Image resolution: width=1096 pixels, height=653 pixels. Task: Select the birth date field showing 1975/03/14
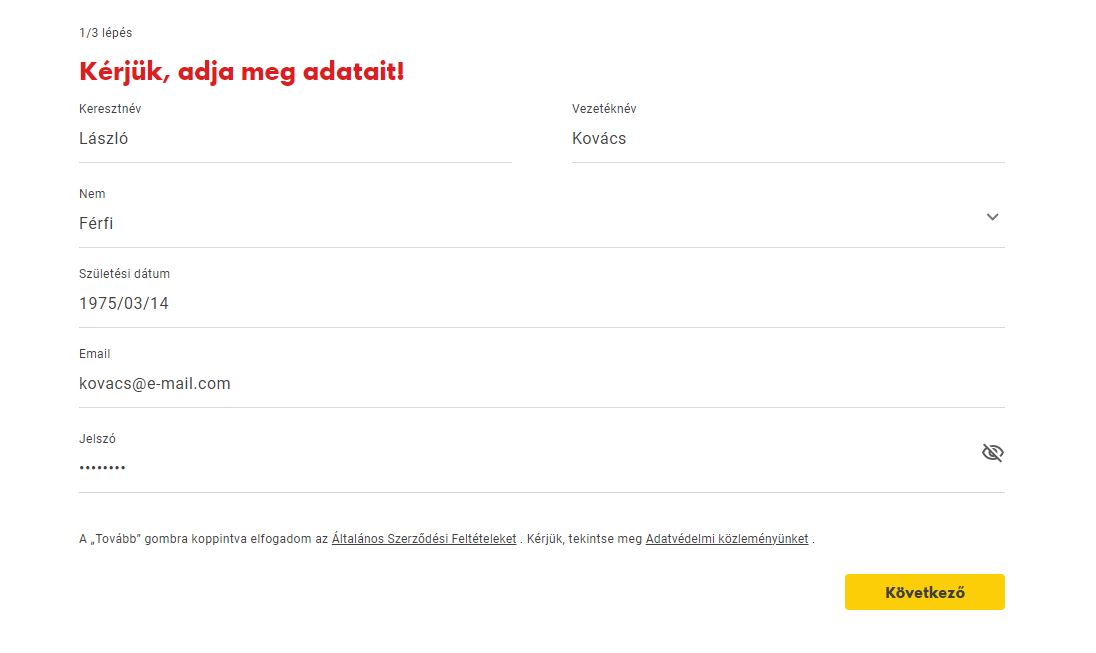click(x=540, y=304)
